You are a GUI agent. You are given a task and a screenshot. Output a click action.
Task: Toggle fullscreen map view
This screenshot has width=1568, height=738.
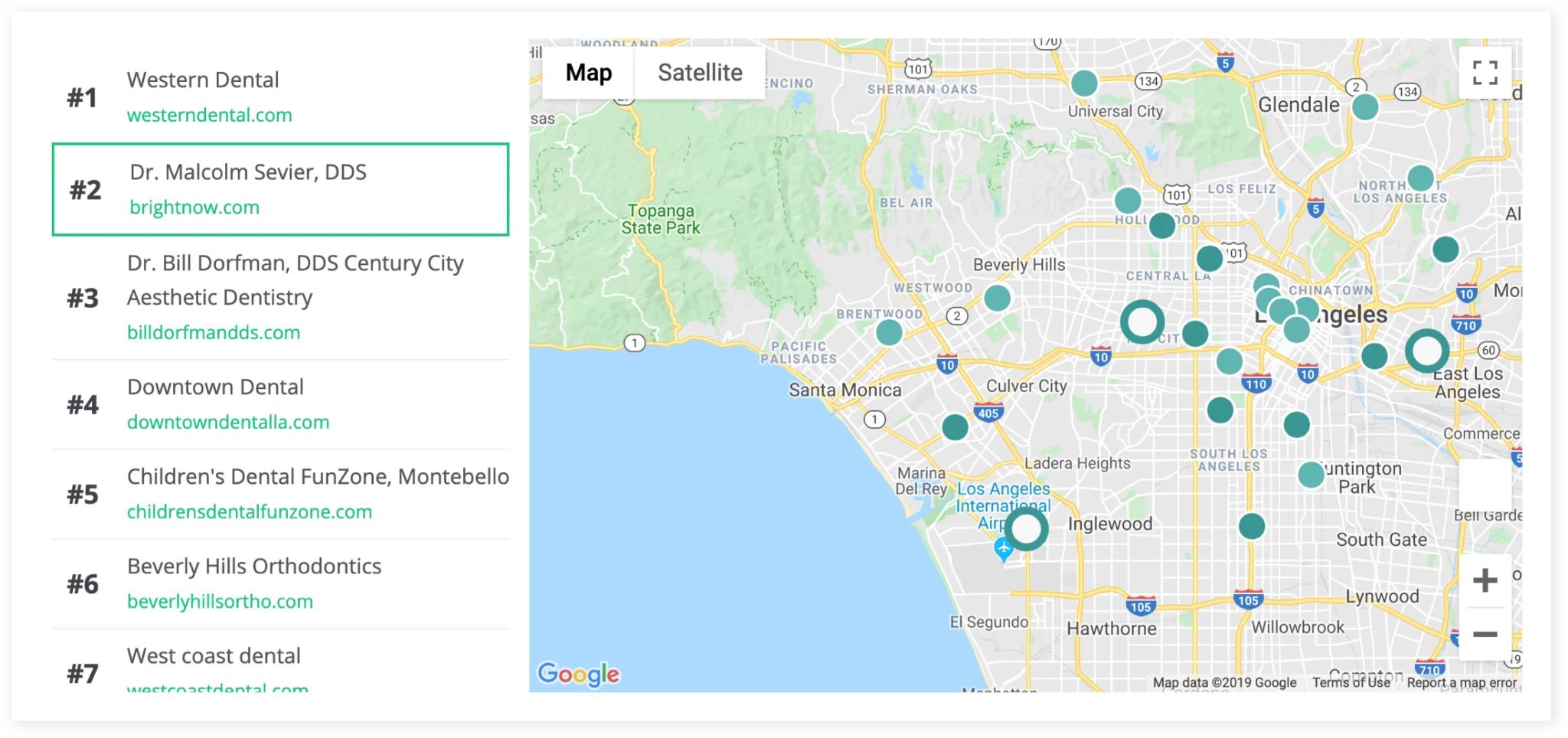(1485, 73)
